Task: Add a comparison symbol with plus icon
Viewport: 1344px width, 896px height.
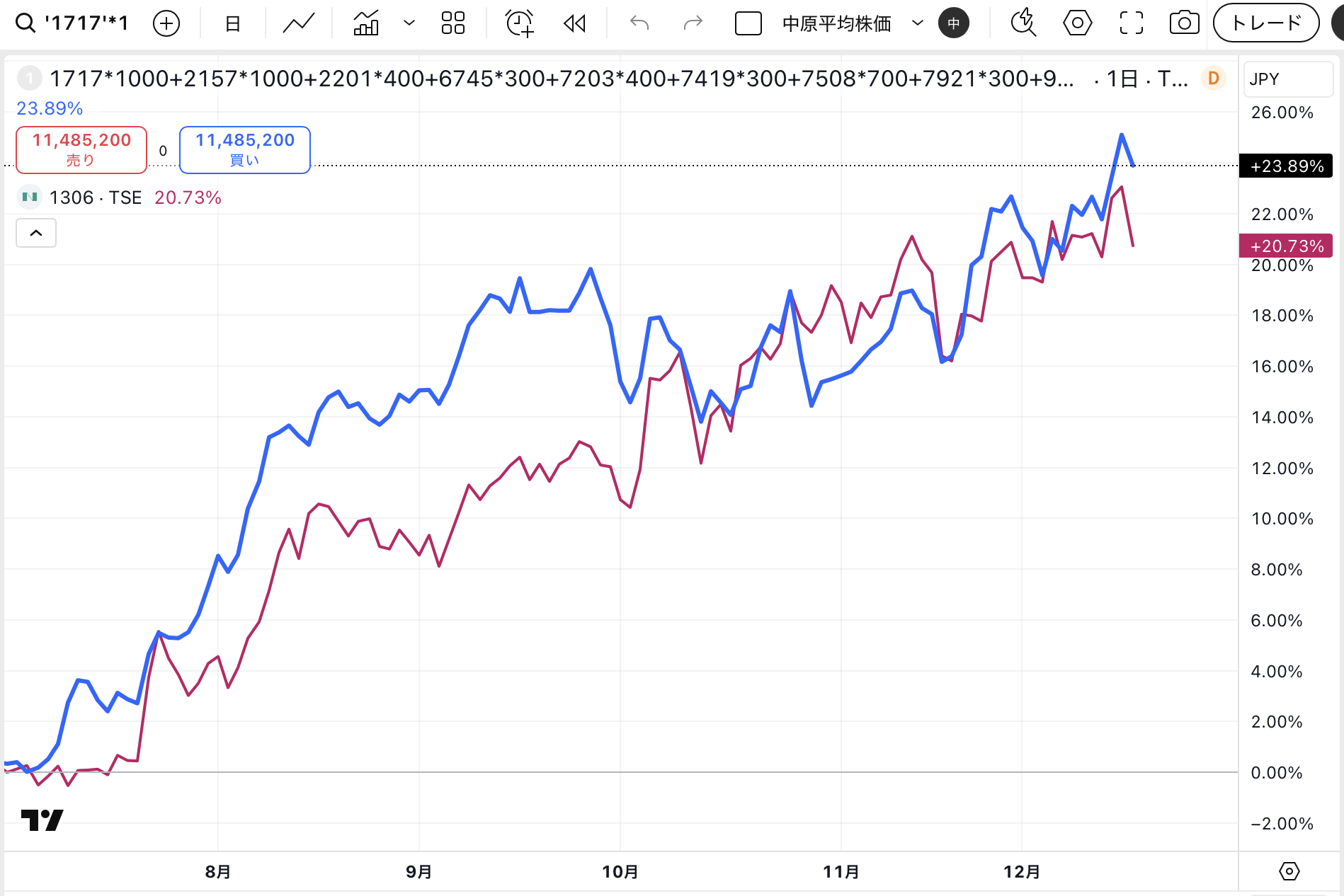Action: click(166, 23)
